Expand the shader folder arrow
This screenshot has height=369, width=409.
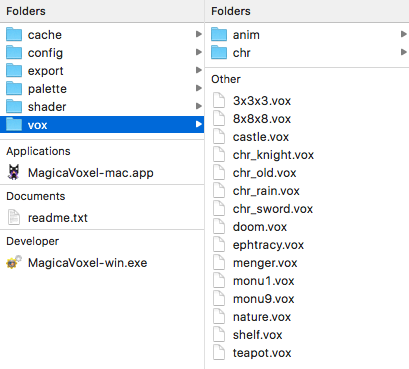(199, 106)
